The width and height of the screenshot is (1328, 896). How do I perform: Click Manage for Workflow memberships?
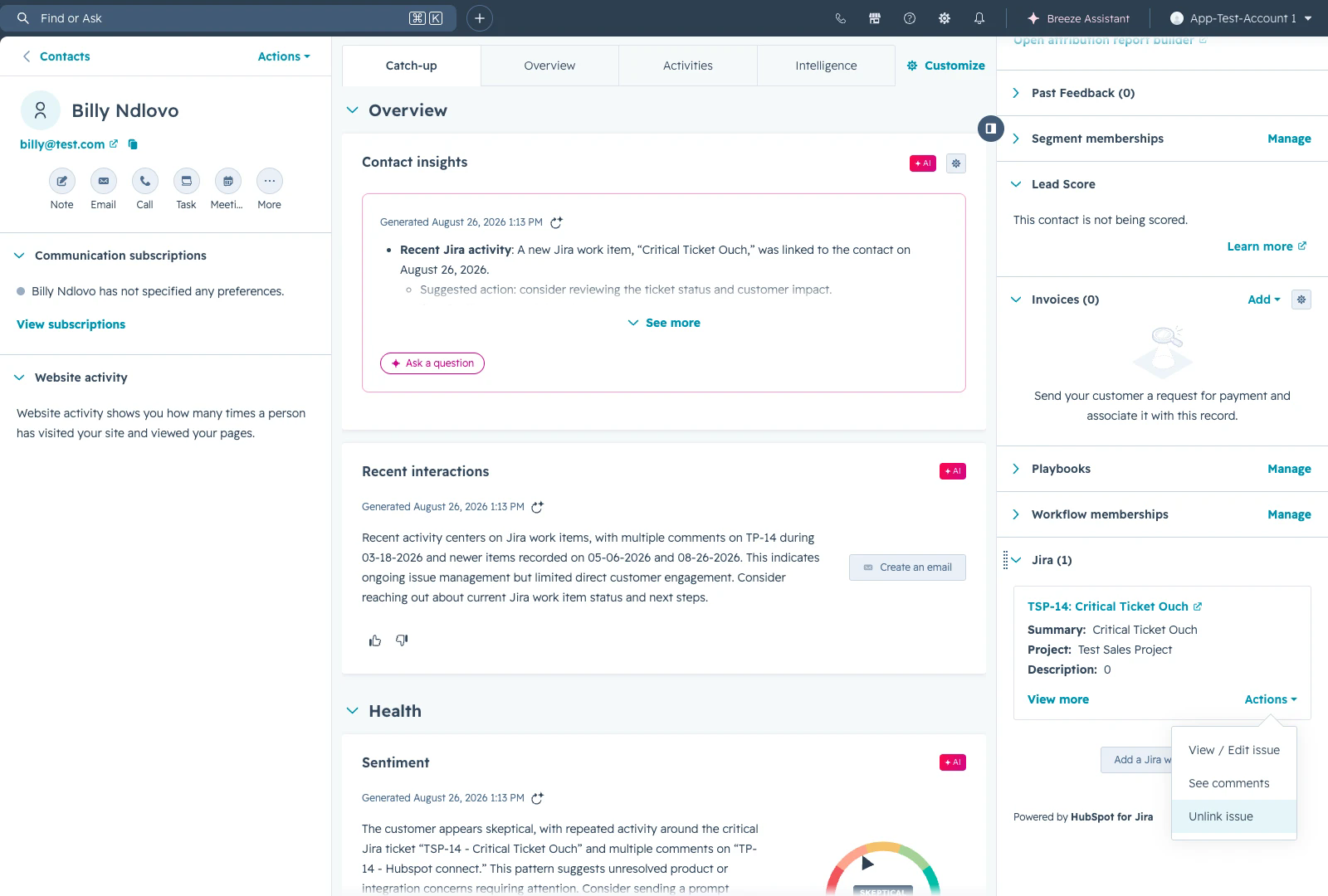pos(1289,514)
